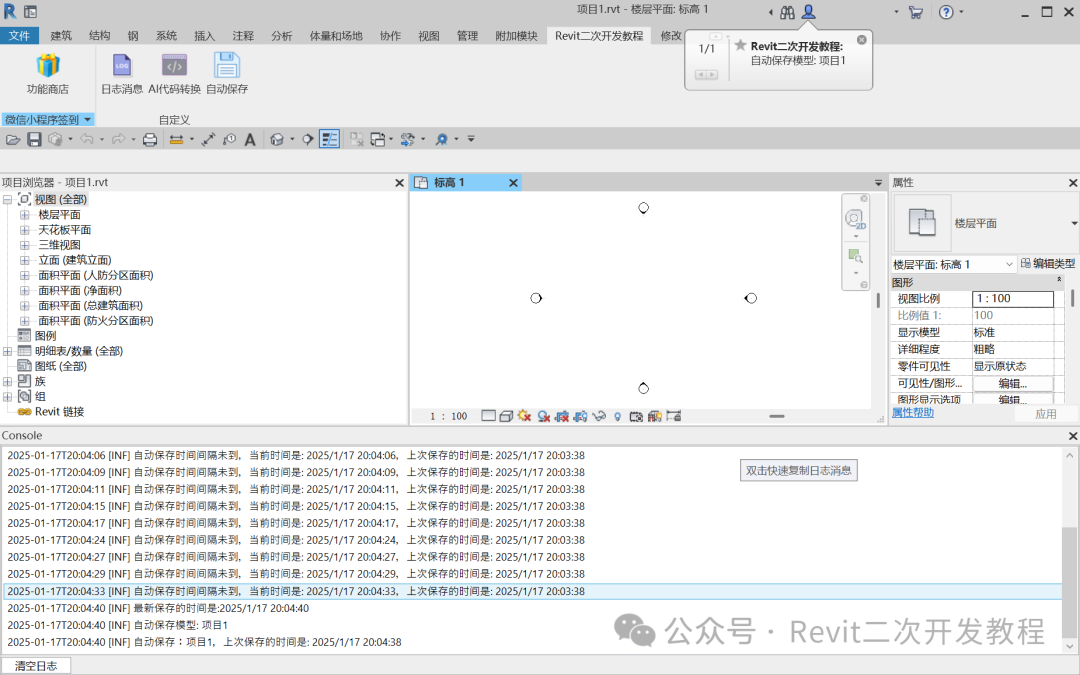Click the 编辑类型 button
Image resolution: width=1080 pixels, height=675 pixels.
point(1047,264)
